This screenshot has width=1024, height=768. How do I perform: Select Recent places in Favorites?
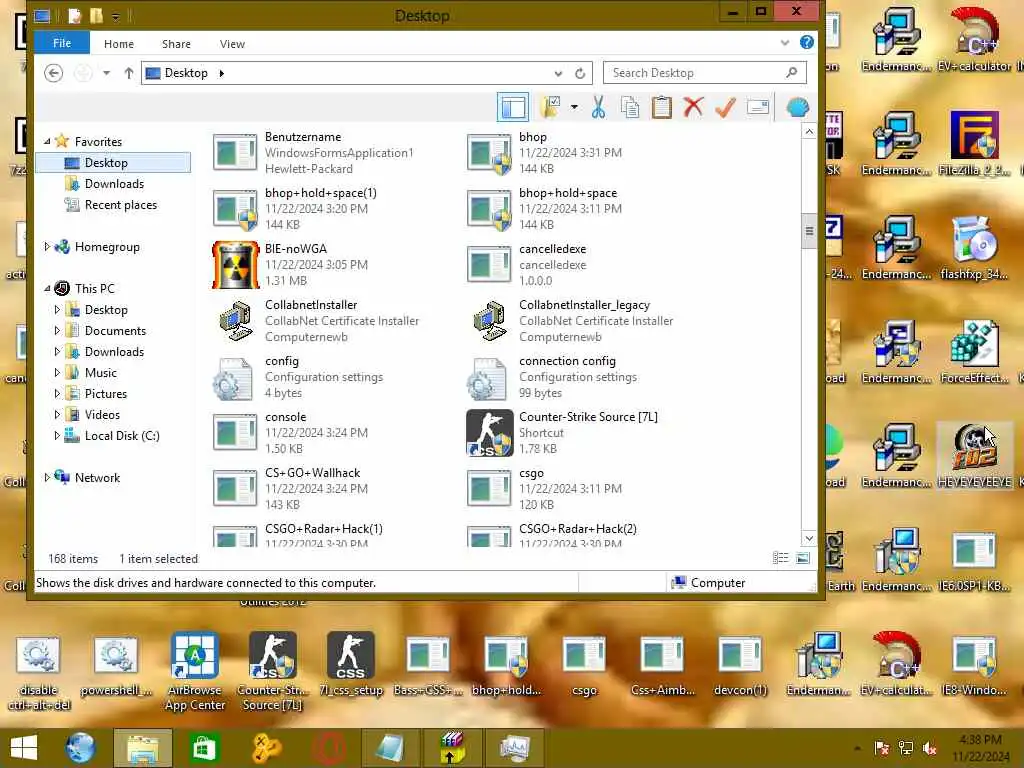click(x=121, y=204)
